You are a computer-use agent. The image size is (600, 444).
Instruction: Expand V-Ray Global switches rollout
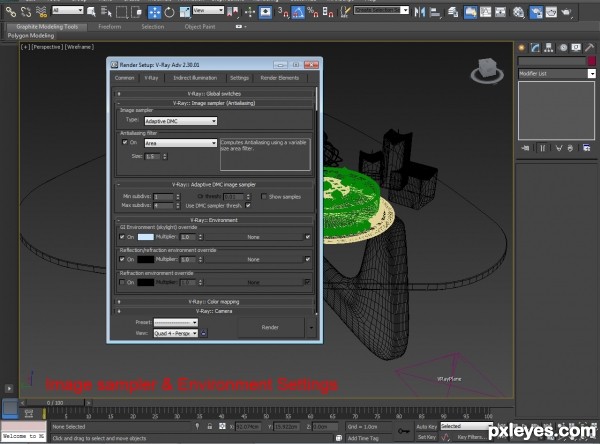[x=214, y=94]
